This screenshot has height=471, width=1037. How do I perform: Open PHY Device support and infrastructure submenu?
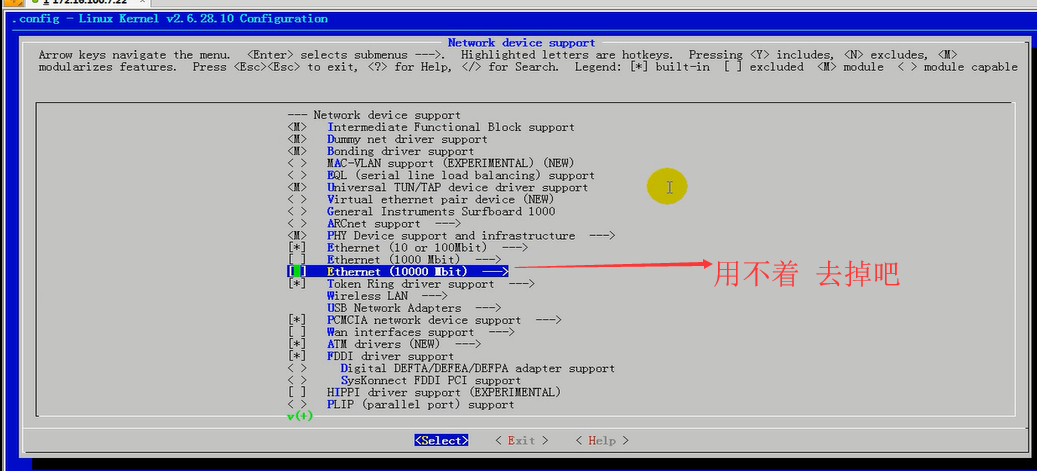pyautogui.click(x=471, y=236)
